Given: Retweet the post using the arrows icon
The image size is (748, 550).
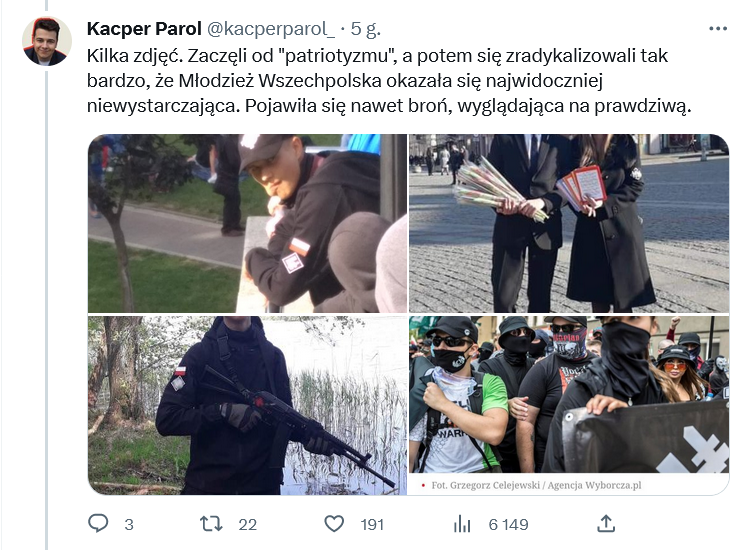Looking at the screenshot, I should coord(211,524).
